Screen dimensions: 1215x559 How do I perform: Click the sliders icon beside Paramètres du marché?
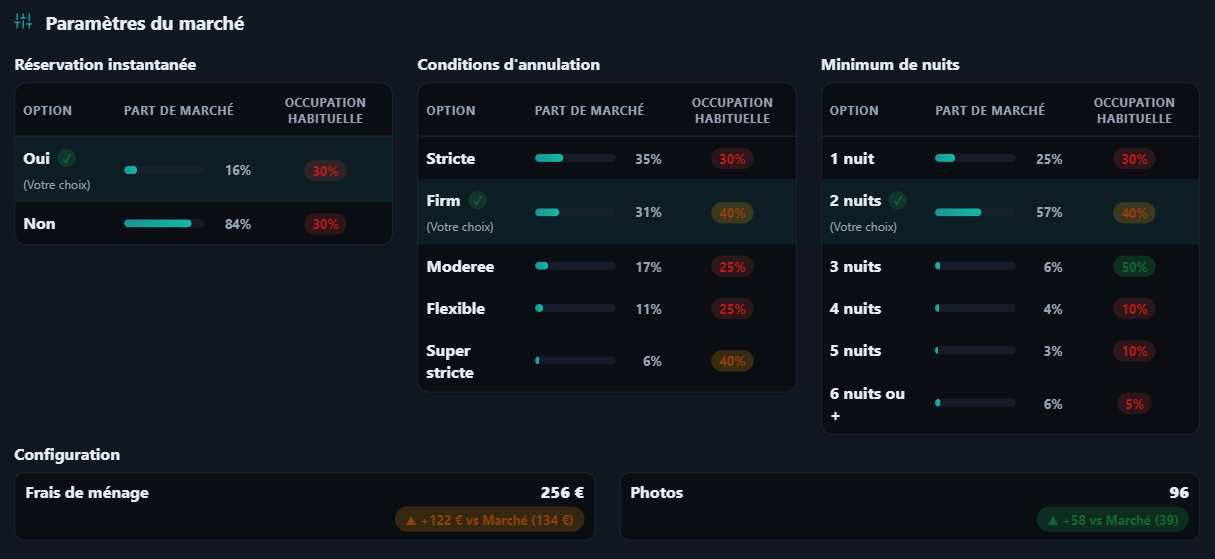(24, 22)
